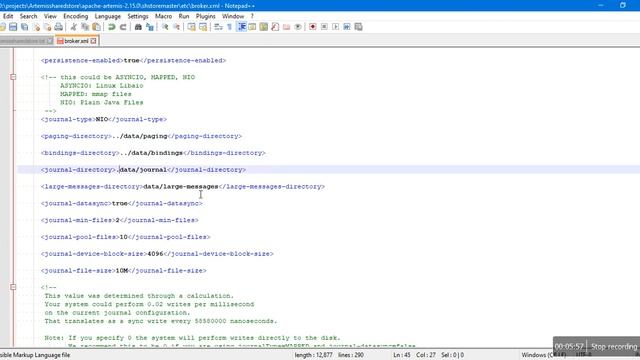Click the Close All documents toolbar icon

coord(47,27)
